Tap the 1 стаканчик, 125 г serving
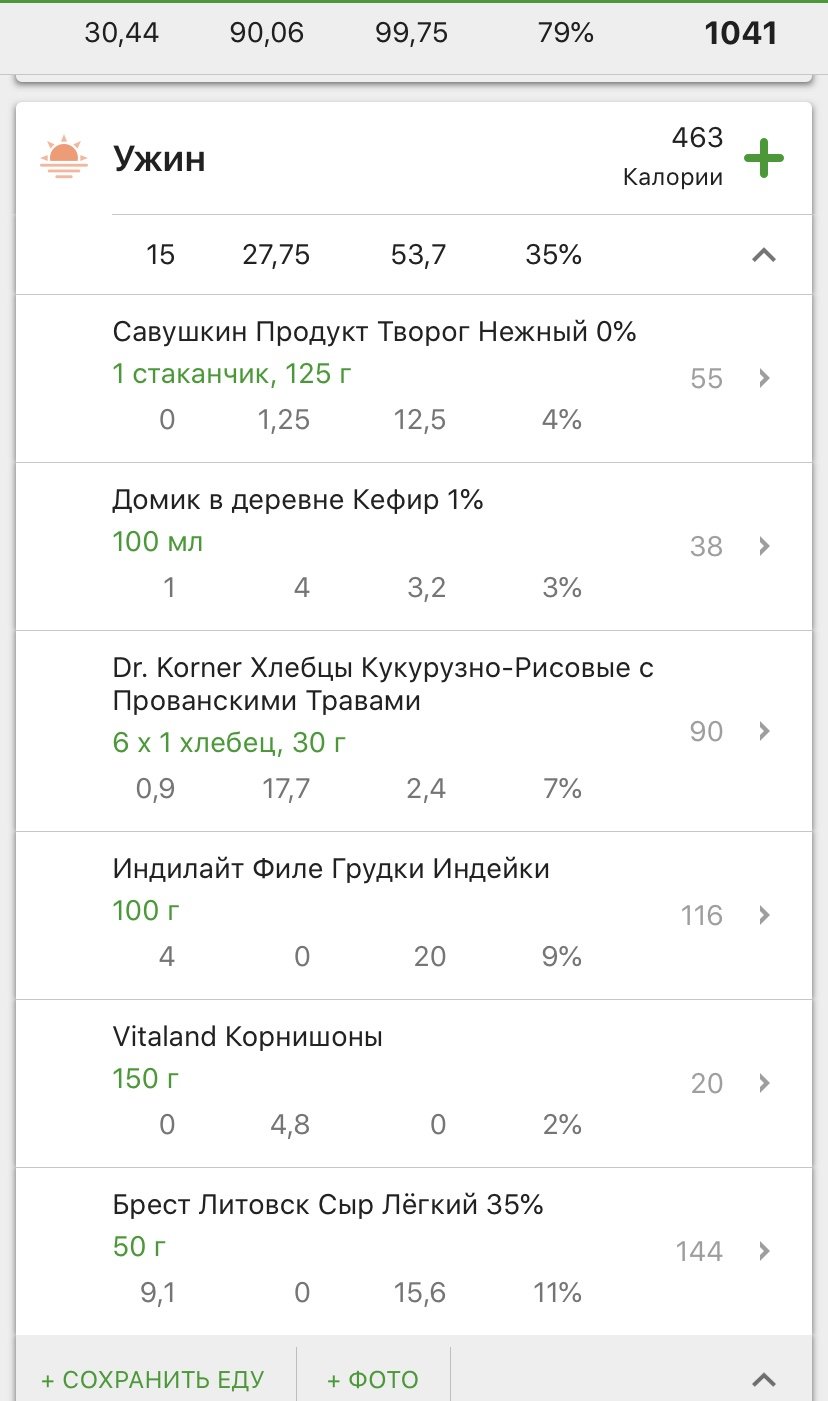 pos(232,375)
